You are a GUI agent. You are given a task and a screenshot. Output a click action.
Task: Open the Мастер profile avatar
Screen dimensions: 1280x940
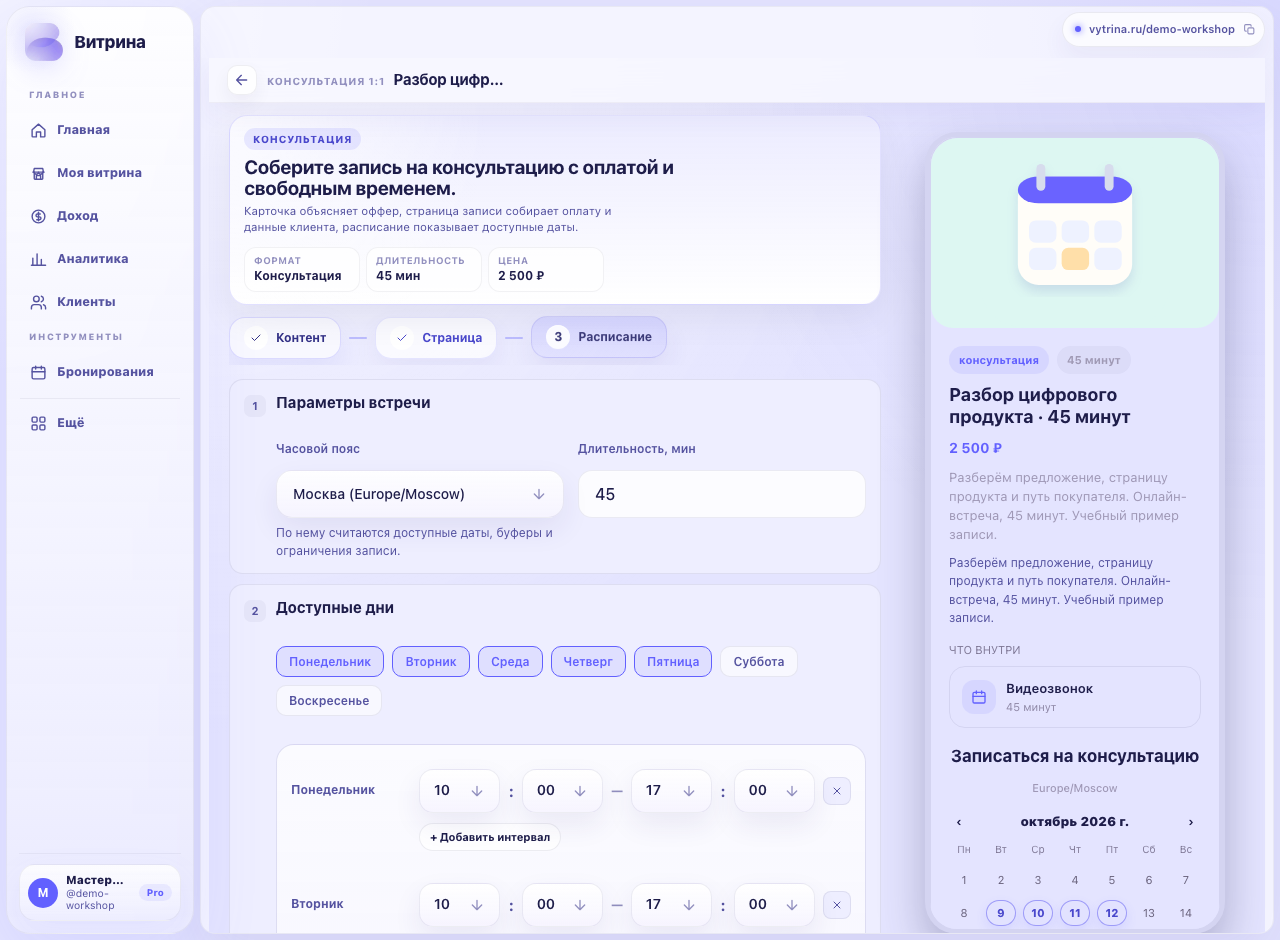(x=43, y=893)
